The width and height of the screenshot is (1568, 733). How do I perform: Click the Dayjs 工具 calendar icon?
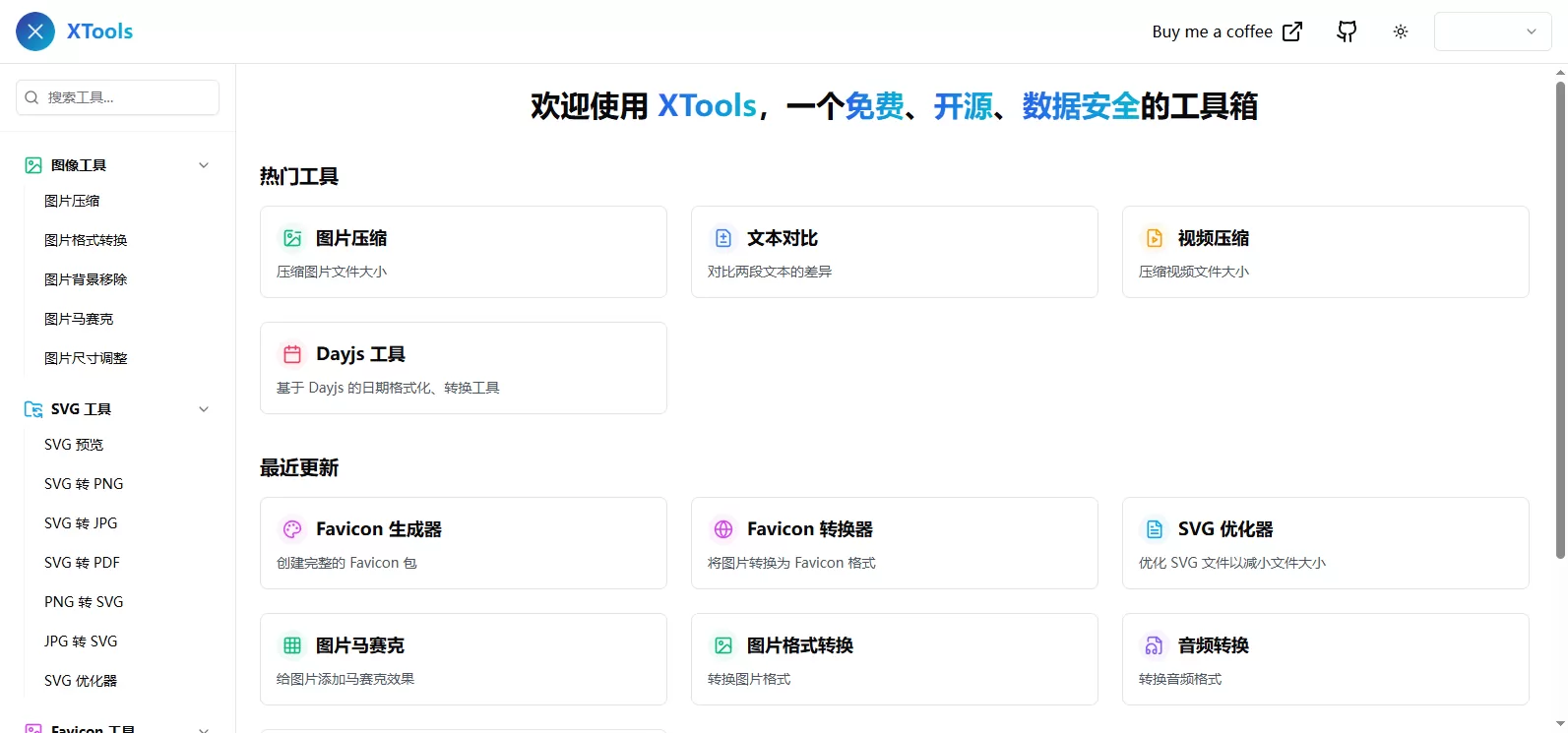pos(292,354)
